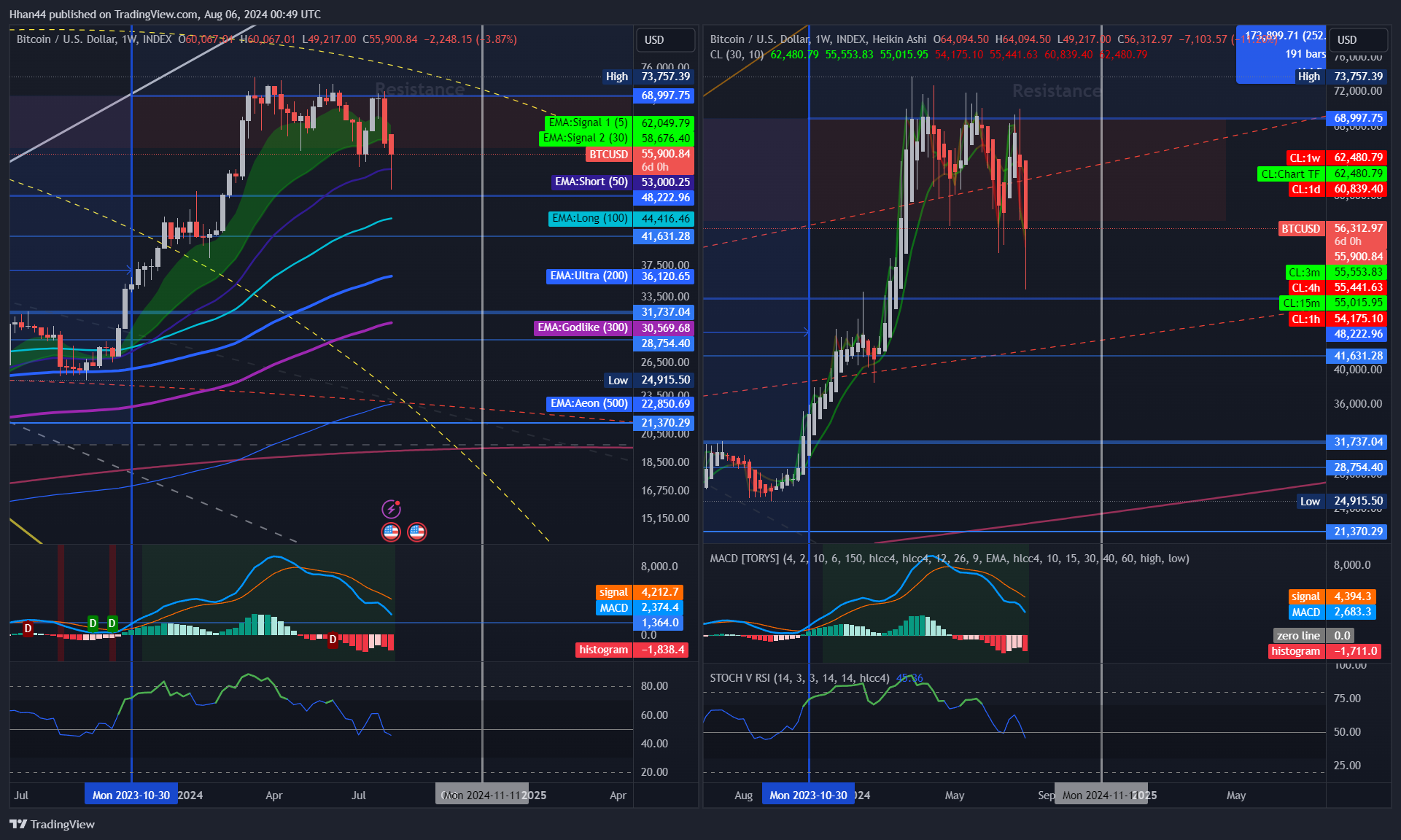This screenshot has height=840, width=1401.
Task: Click the CL:1w 62,480.79 label
Action: point(1336,158)
